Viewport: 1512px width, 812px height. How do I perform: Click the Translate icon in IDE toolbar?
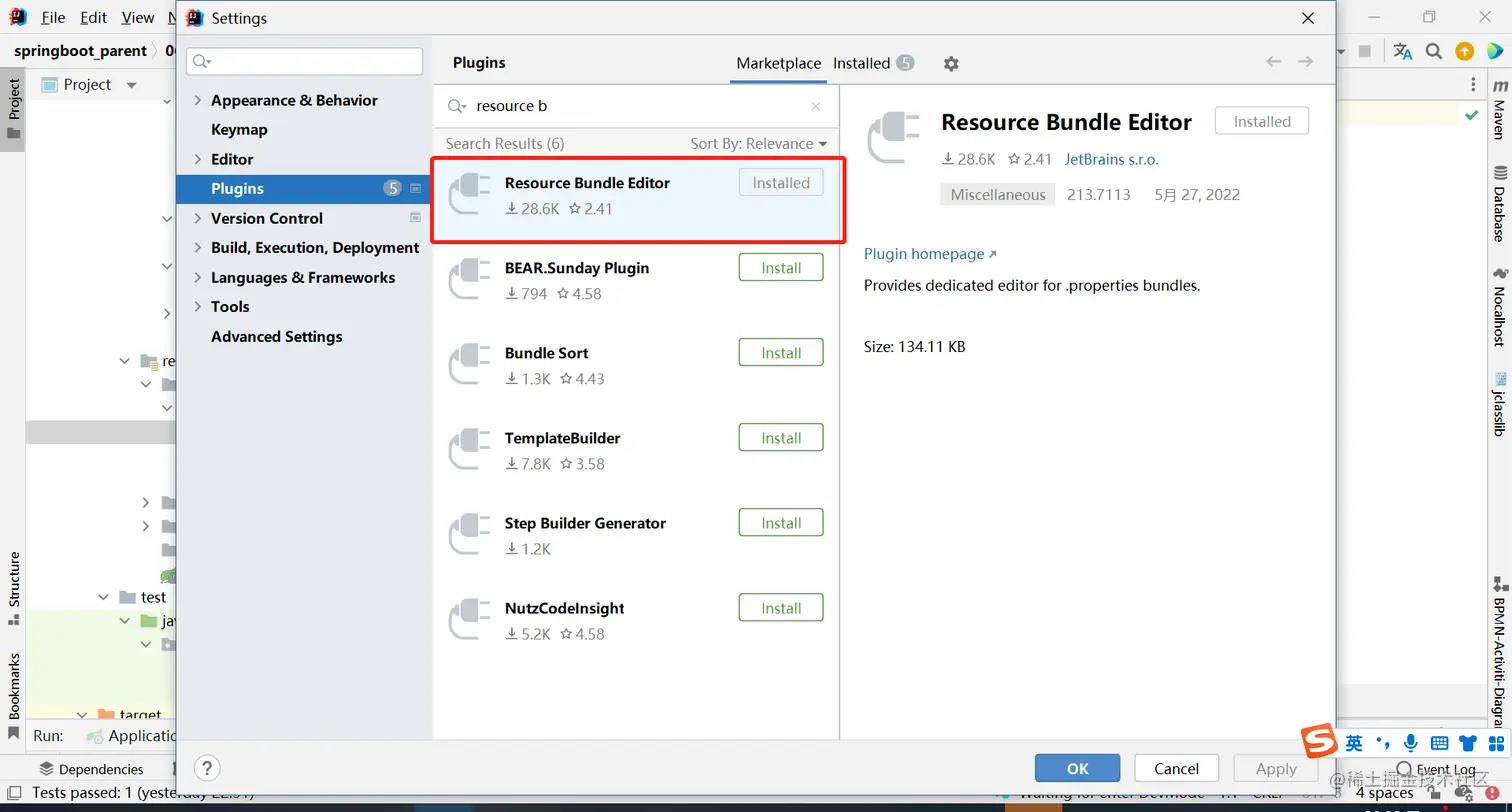coord(1403,51)
